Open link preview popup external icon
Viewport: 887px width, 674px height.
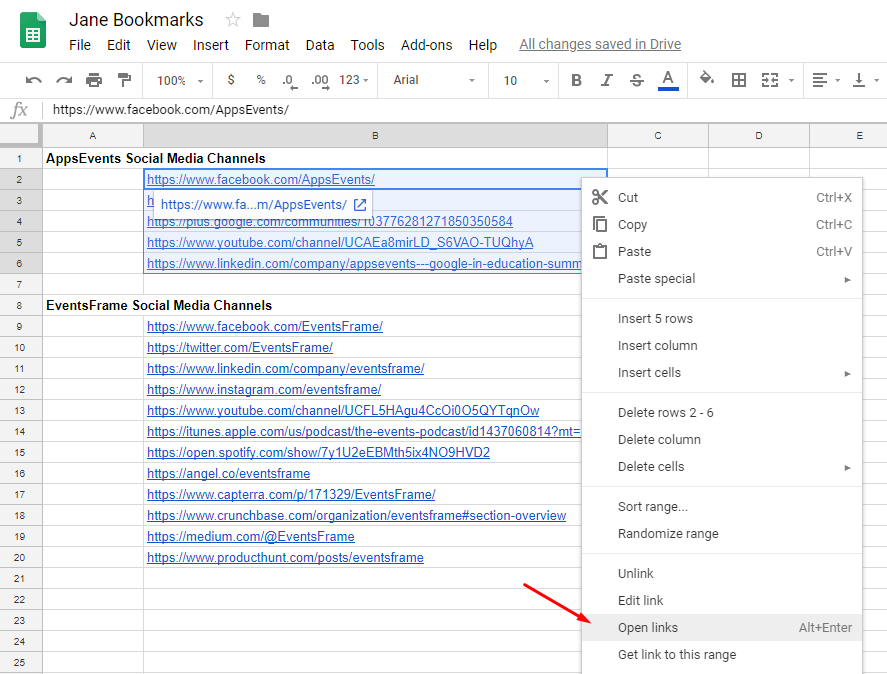360,205
